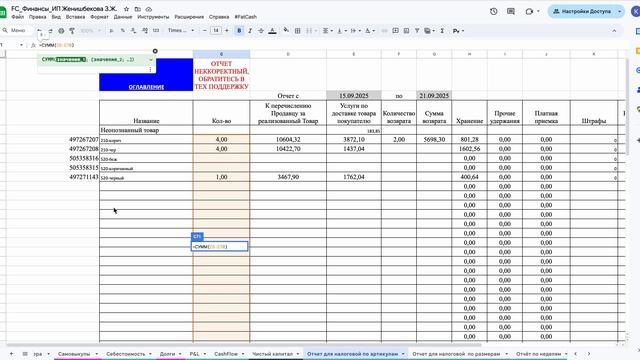
Task: Click the insert chart icon
Action: click(x=406, y=31)
